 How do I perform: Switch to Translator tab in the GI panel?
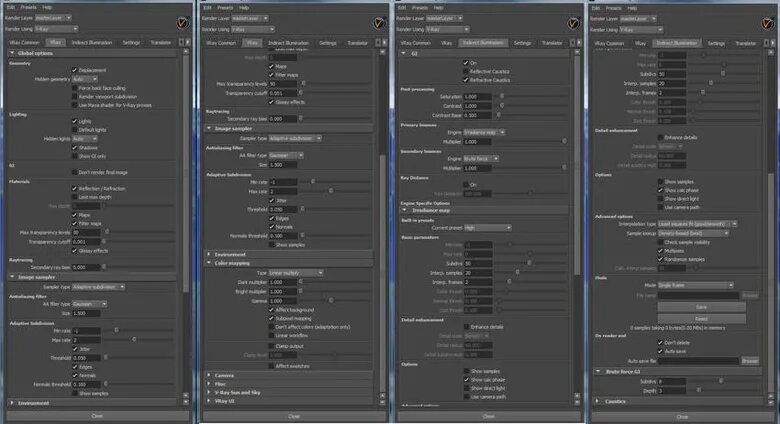tap(552, 43)
